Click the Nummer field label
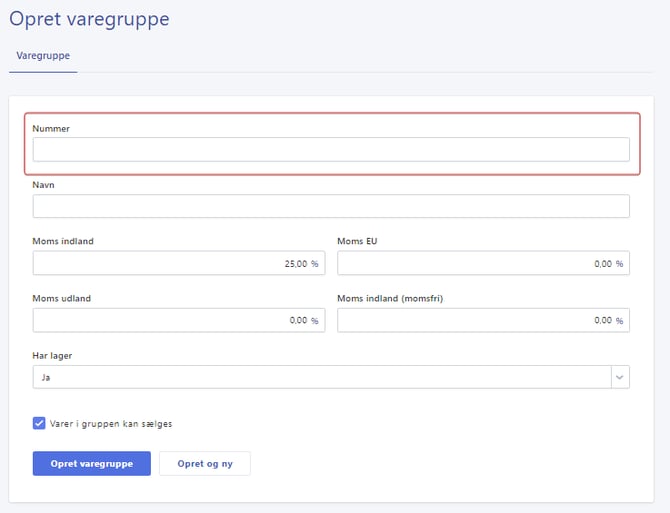This screenshot has height=513, width=670. click(51, 128)
